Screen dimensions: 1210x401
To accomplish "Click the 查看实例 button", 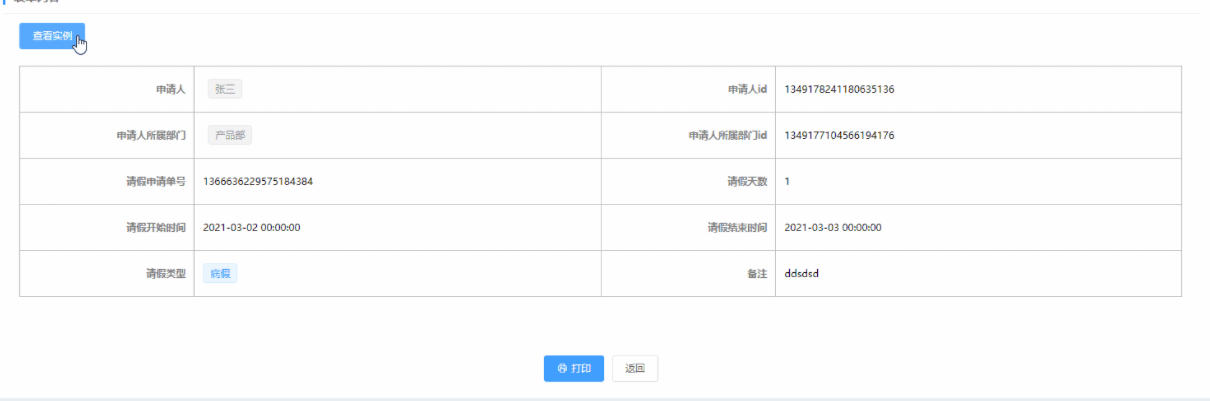I will point(52,36).
